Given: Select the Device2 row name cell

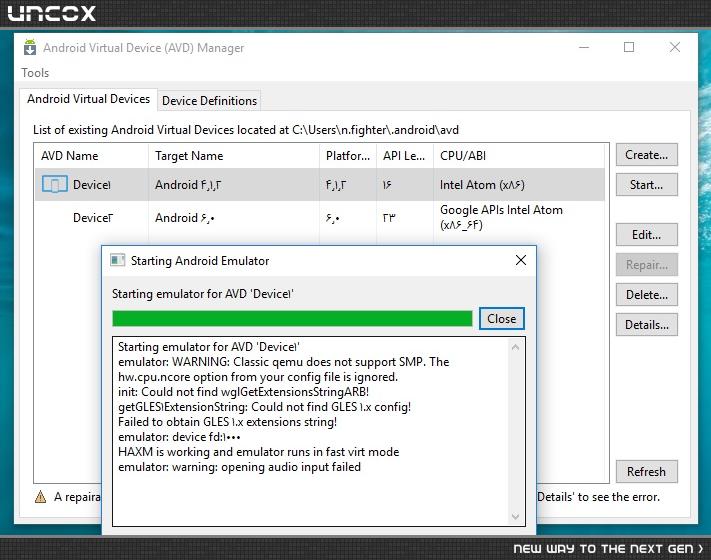Looking at the screenshot, I should [93, 218].
